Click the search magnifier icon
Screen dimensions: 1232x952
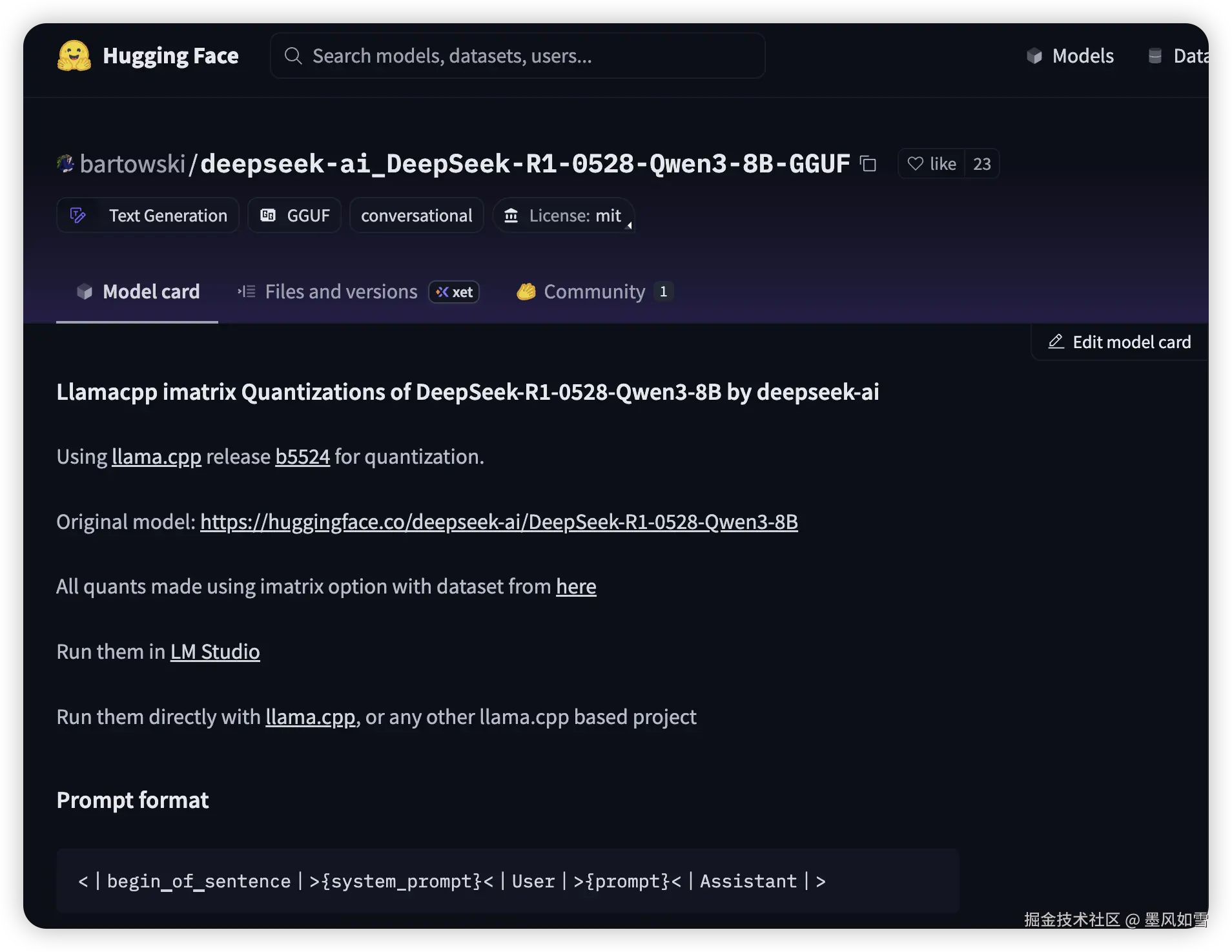[293, 56]
